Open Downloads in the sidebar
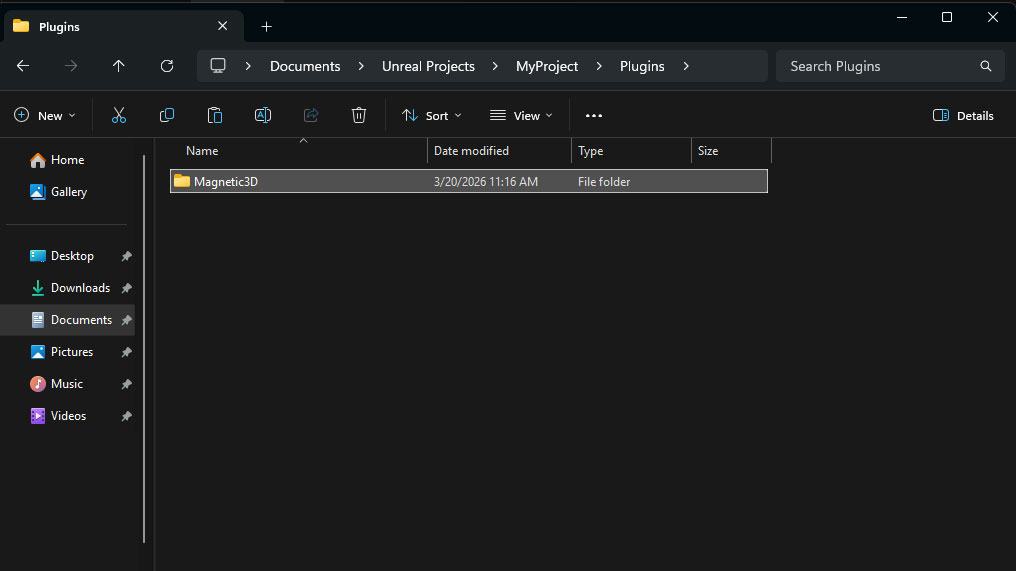The height and width of the screenshot is (571, 1016). 80,288
